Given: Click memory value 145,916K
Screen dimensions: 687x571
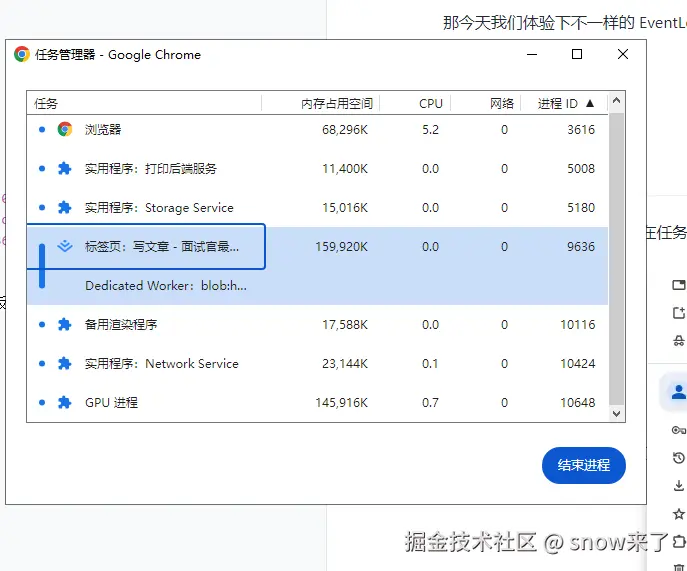Looking at the screenshot, I should (341, 403).
